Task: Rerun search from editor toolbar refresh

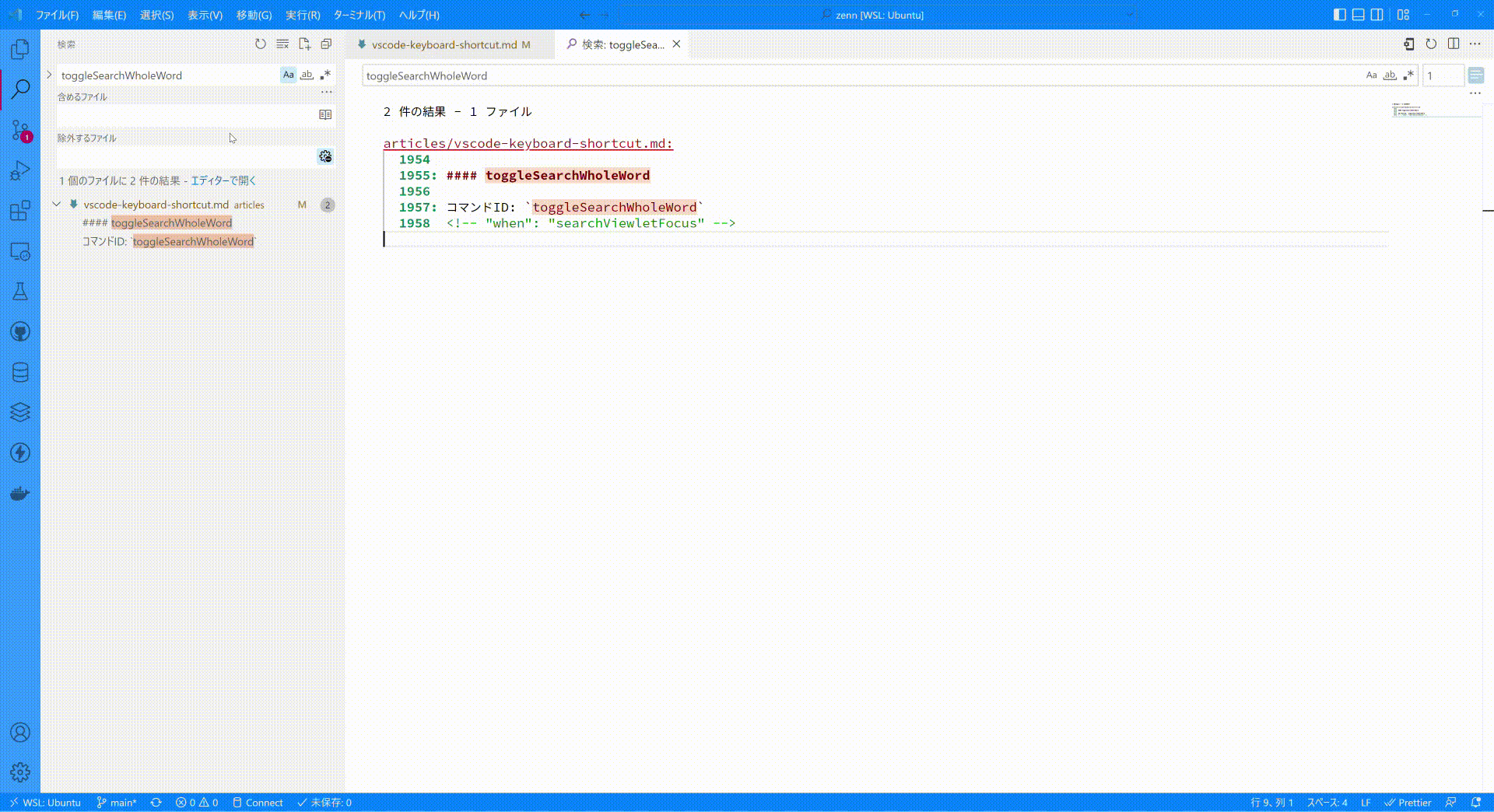Action: 1431,44
